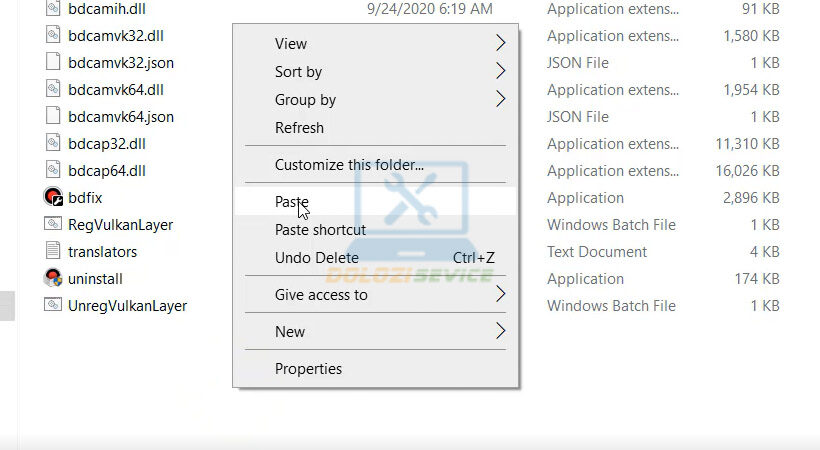Select the UnregVulkanLayer batch file icon

54,305
